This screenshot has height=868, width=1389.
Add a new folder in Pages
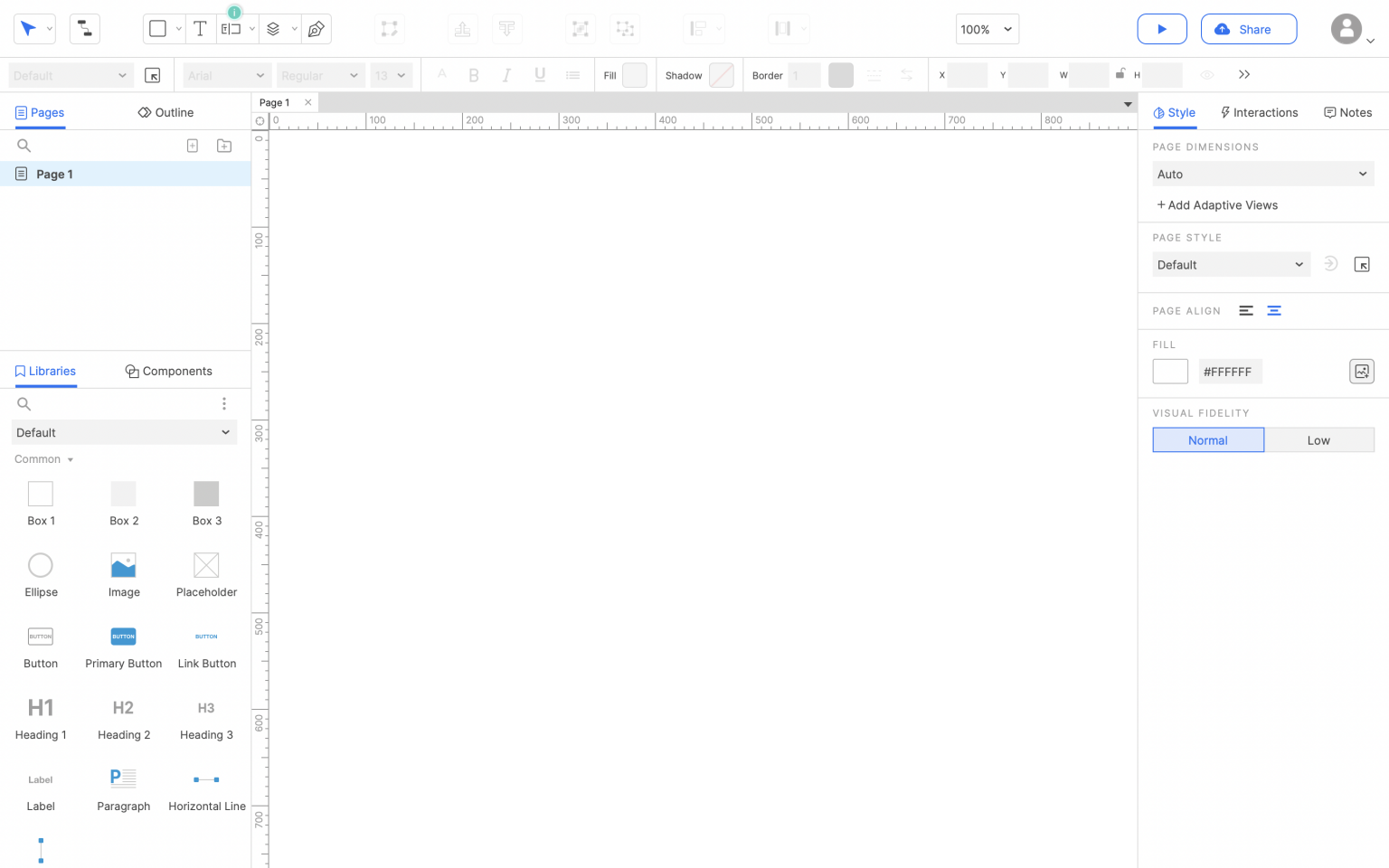pyautogui.click(x=224, y=146)
